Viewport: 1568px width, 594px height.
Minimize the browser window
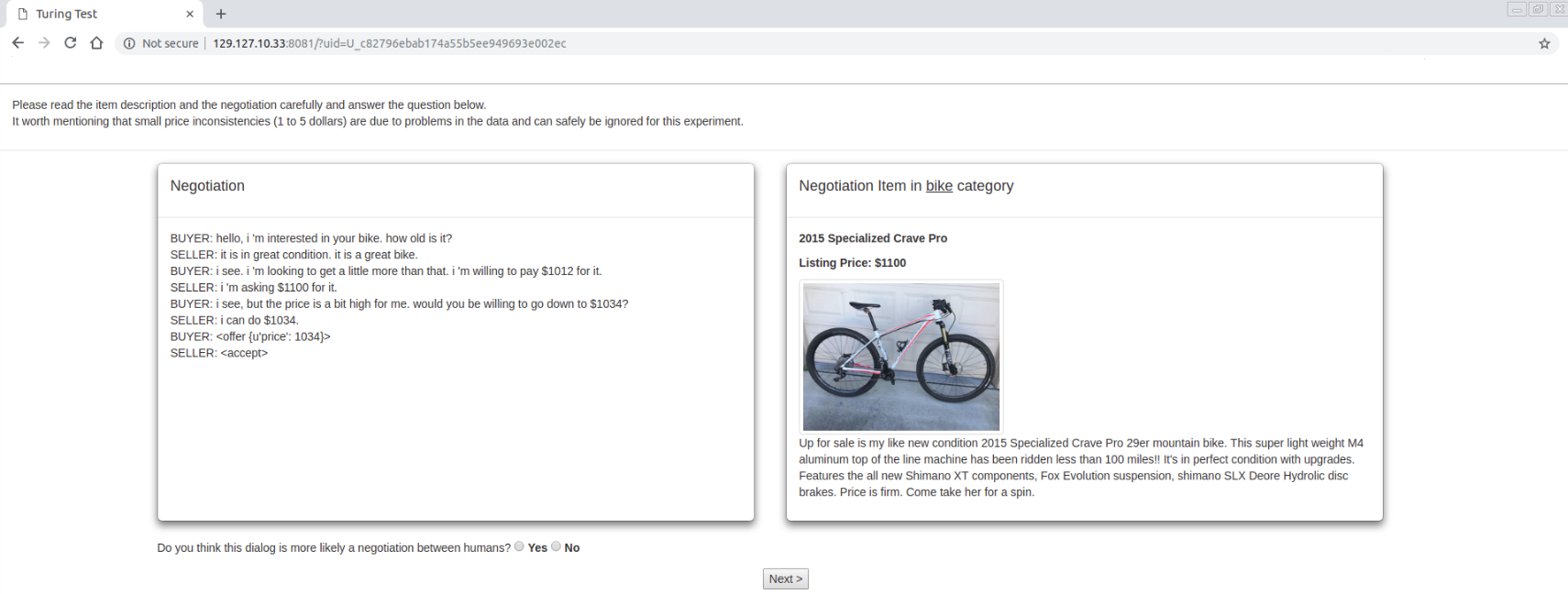1517,9
